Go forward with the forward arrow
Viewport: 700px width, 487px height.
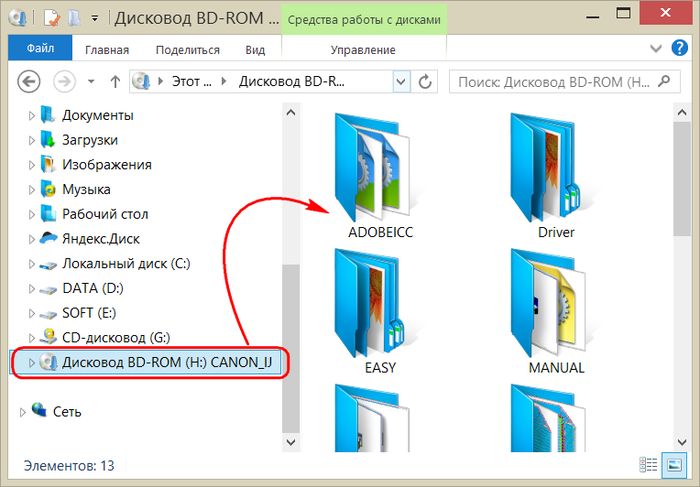[64, 82]
